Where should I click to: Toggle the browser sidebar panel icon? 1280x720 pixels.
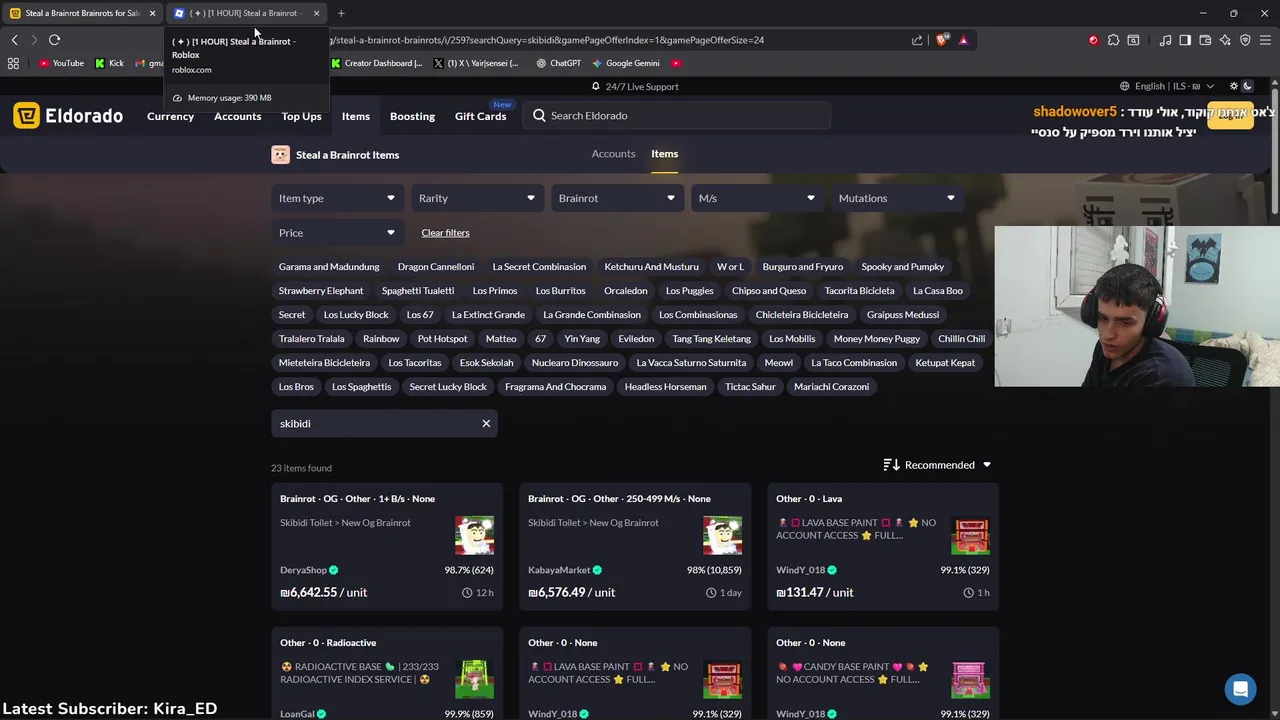[1185, 40]
